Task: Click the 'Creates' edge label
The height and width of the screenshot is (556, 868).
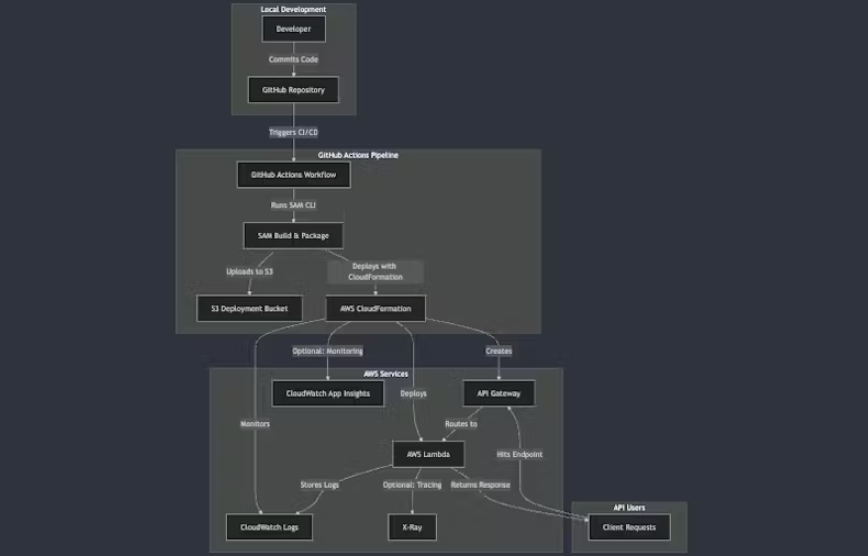Action: 499,351
